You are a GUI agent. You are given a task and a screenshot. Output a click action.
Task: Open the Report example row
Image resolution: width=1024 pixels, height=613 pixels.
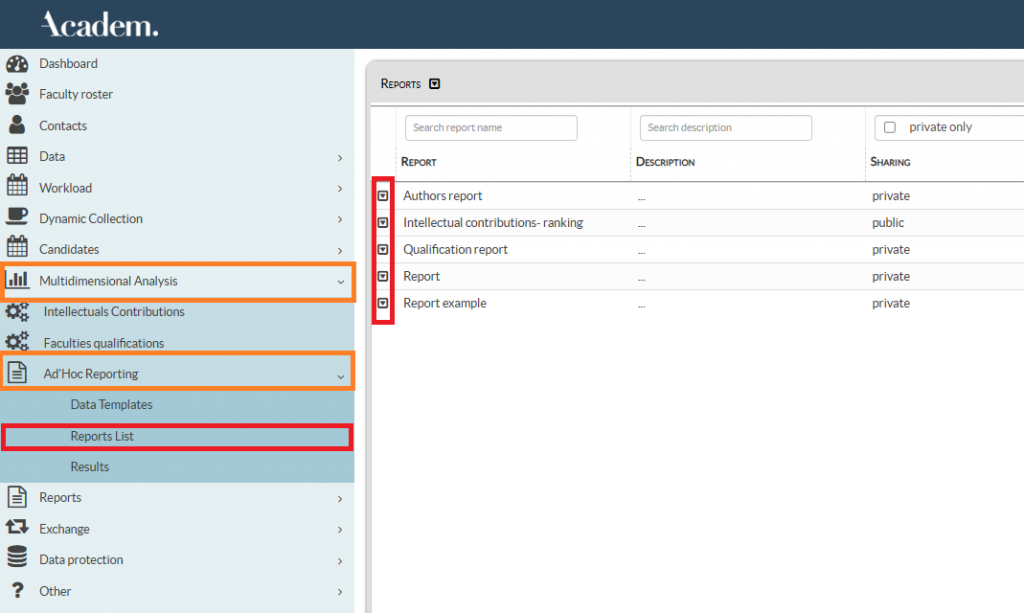[x=444, y=303]
